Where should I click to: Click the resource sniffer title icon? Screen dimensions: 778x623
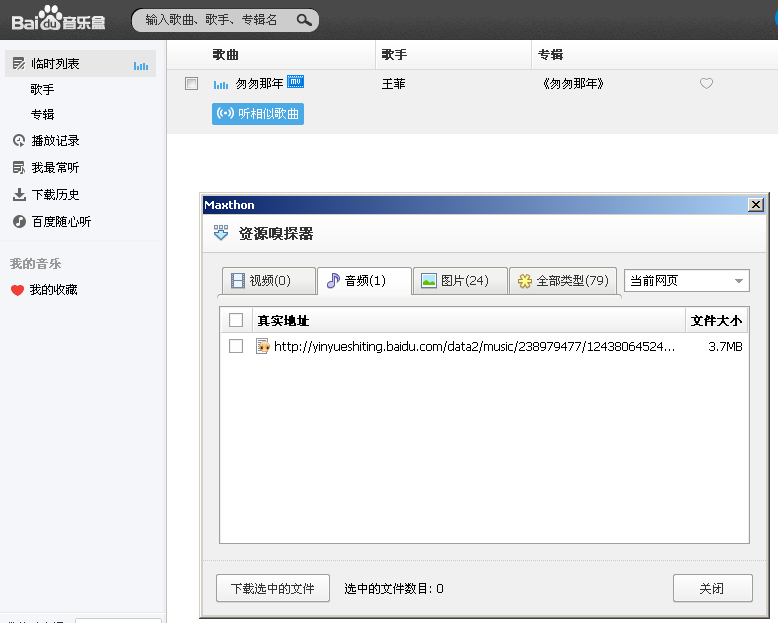point(221,233)
